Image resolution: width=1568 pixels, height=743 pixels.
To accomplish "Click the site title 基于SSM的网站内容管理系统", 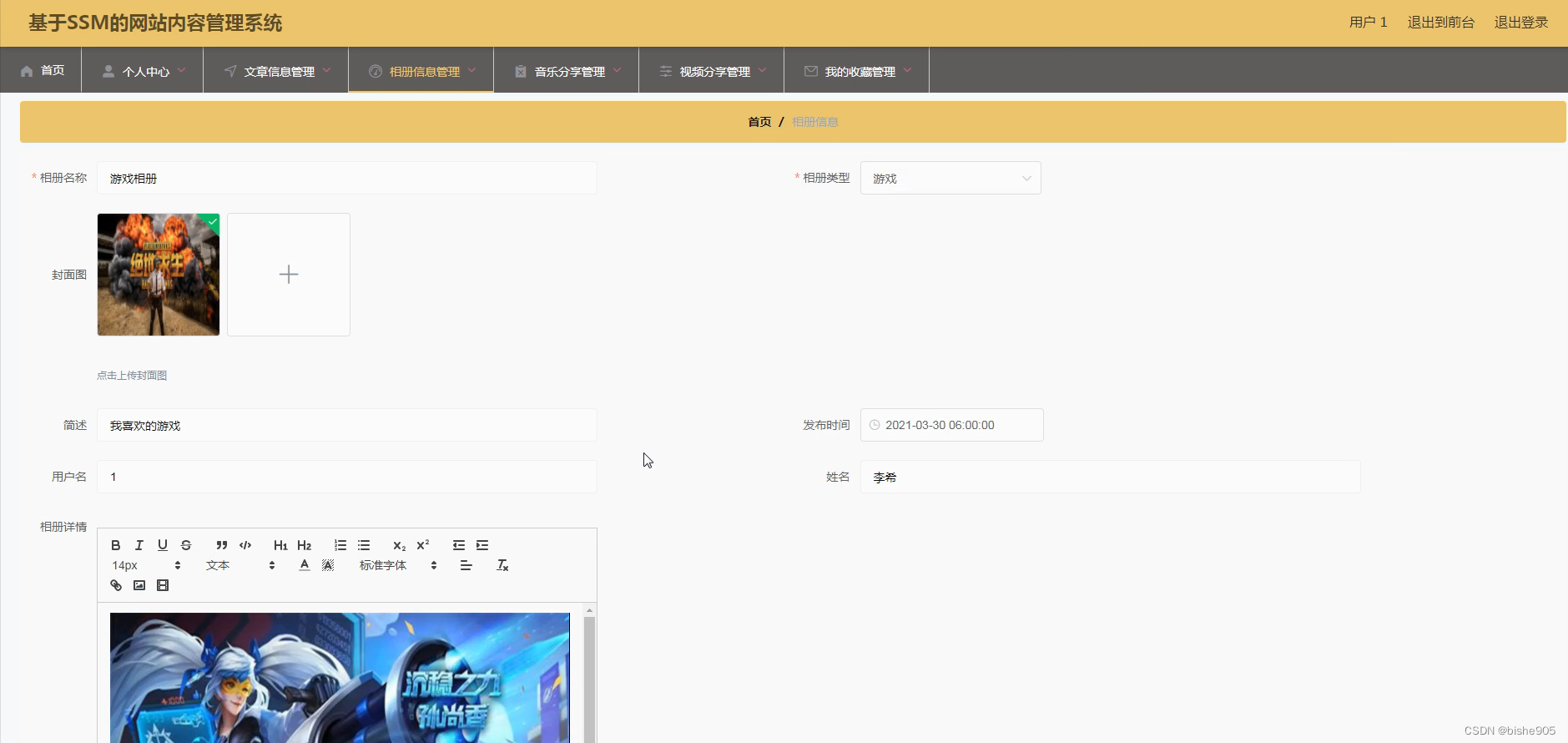I will (155, 23).
